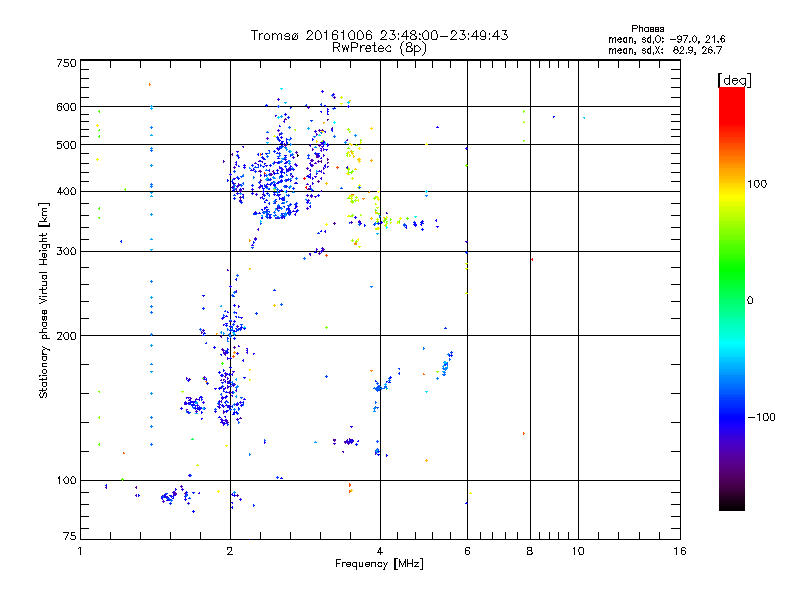Click the x-axis label 10
800x600 pixels.
click(x=578, y=551)
